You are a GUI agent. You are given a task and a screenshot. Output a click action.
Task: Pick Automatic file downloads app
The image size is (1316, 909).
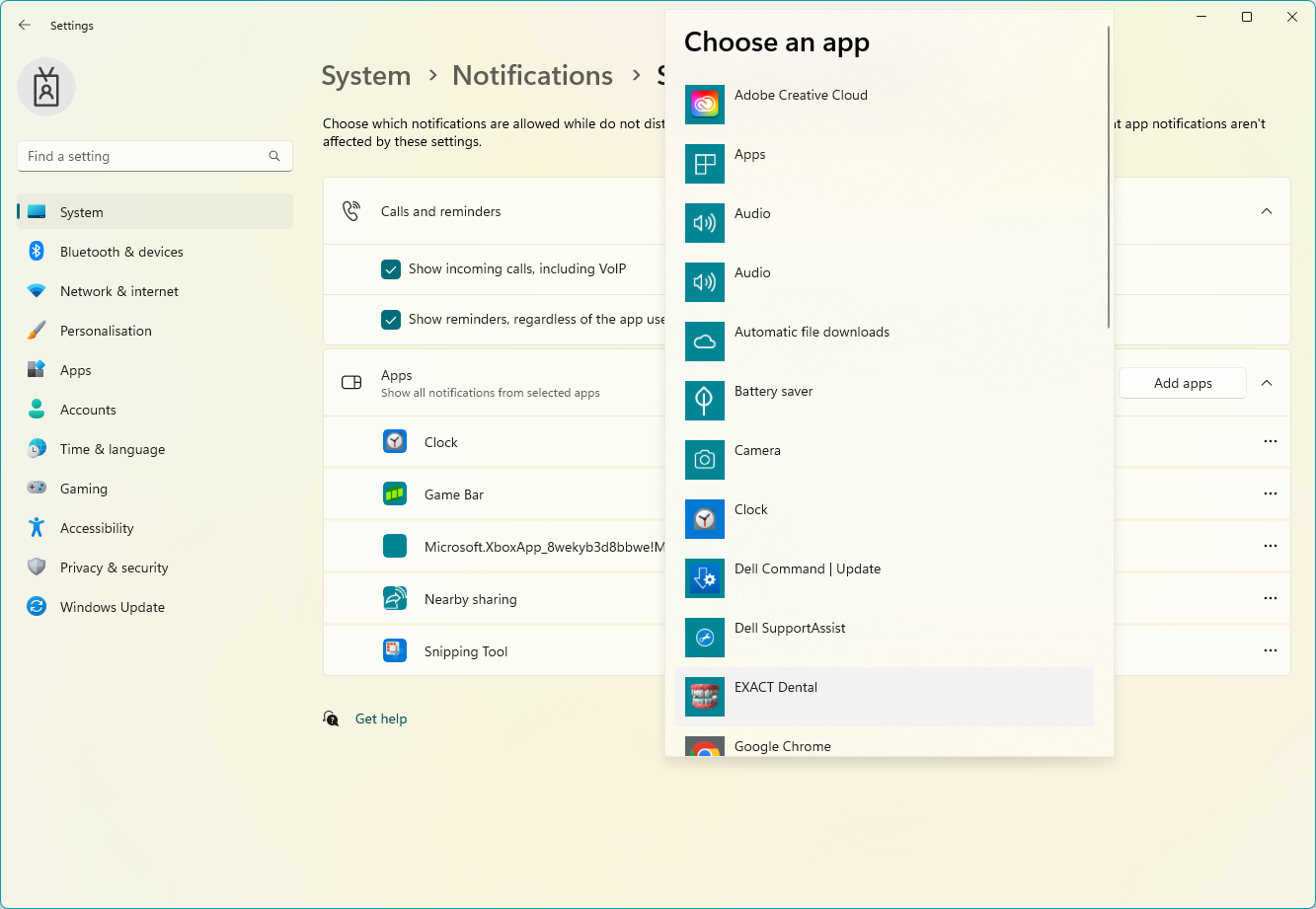[x=812, y=332]
